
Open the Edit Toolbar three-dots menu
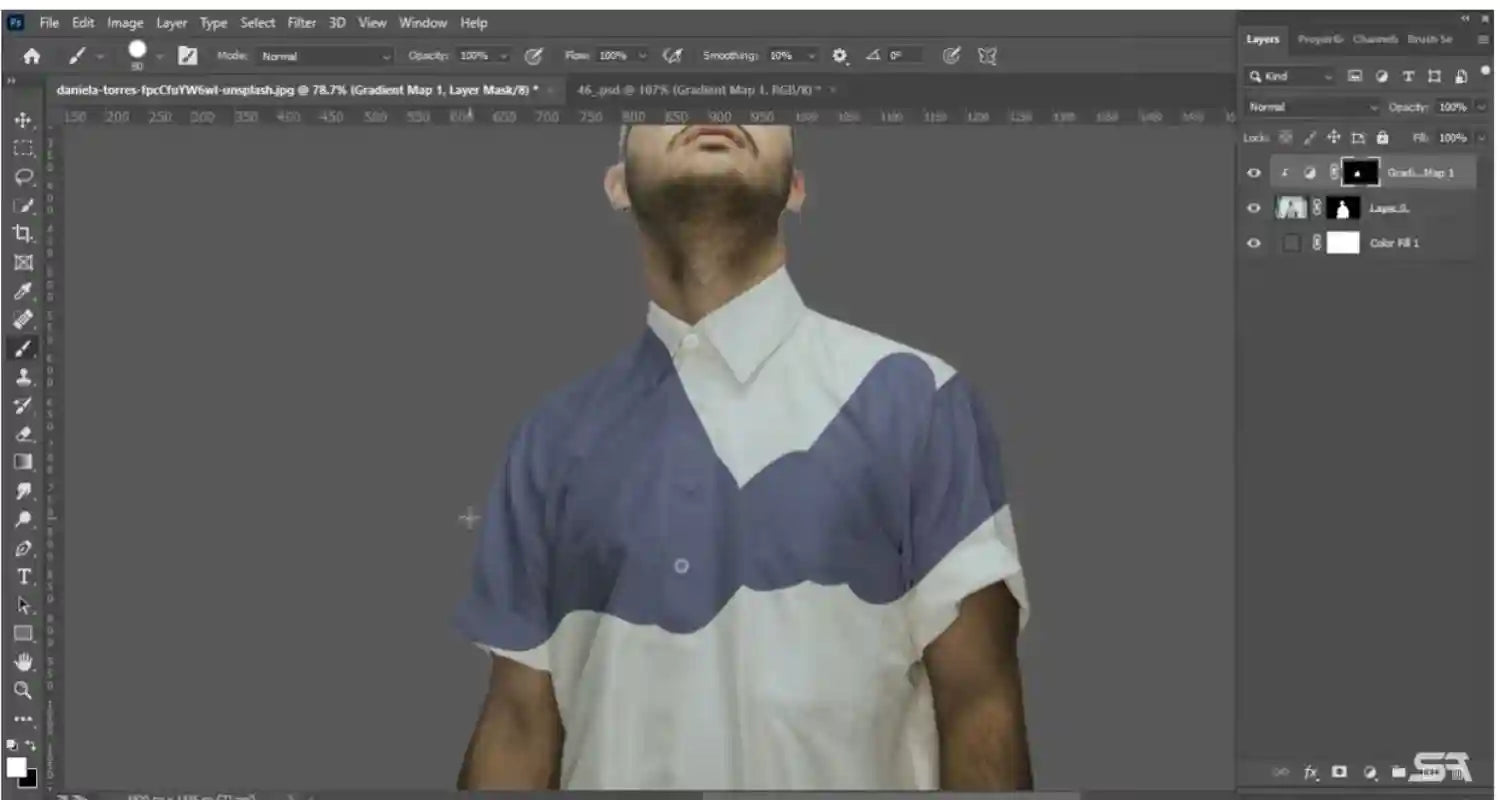point(23,718)
